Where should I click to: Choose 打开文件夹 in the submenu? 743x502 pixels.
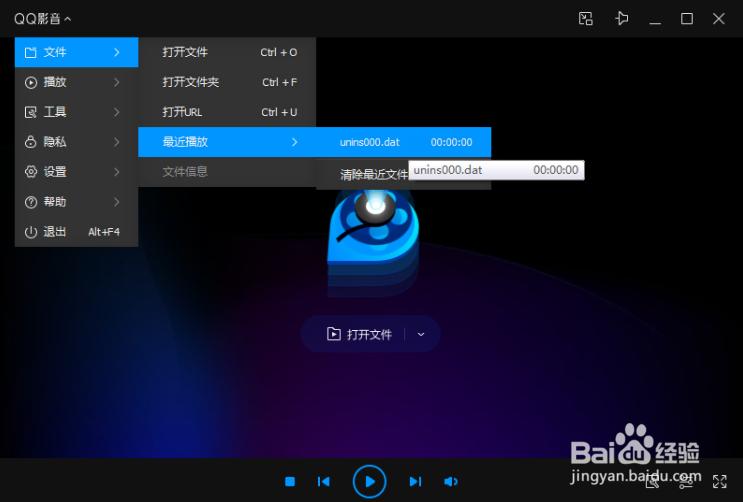click(x=227, y=82)
